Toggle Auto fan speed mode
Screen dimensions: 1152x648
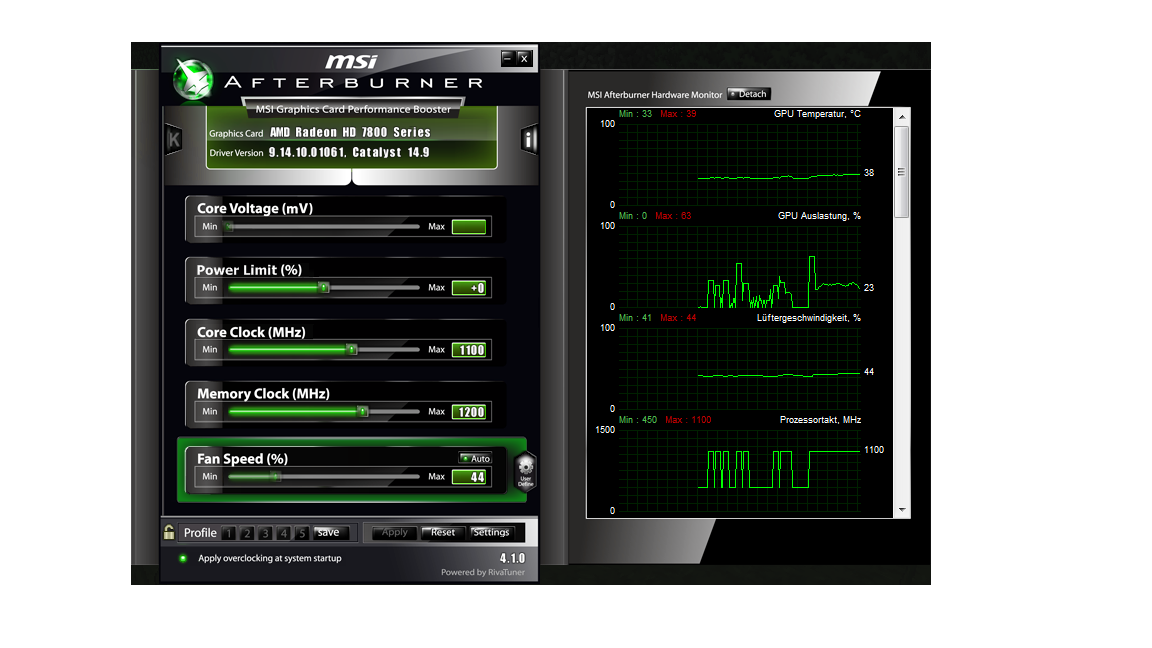click(x=475, y=458)
